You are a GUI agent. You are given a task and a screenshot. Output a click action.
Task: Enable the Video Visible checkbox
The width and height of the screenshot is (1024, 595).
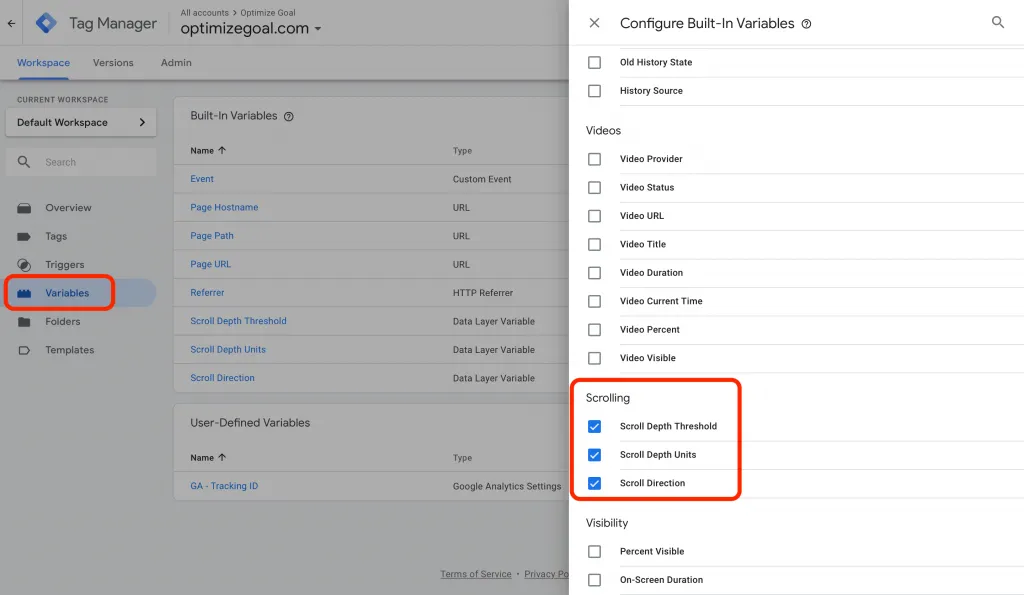[594, 358]
